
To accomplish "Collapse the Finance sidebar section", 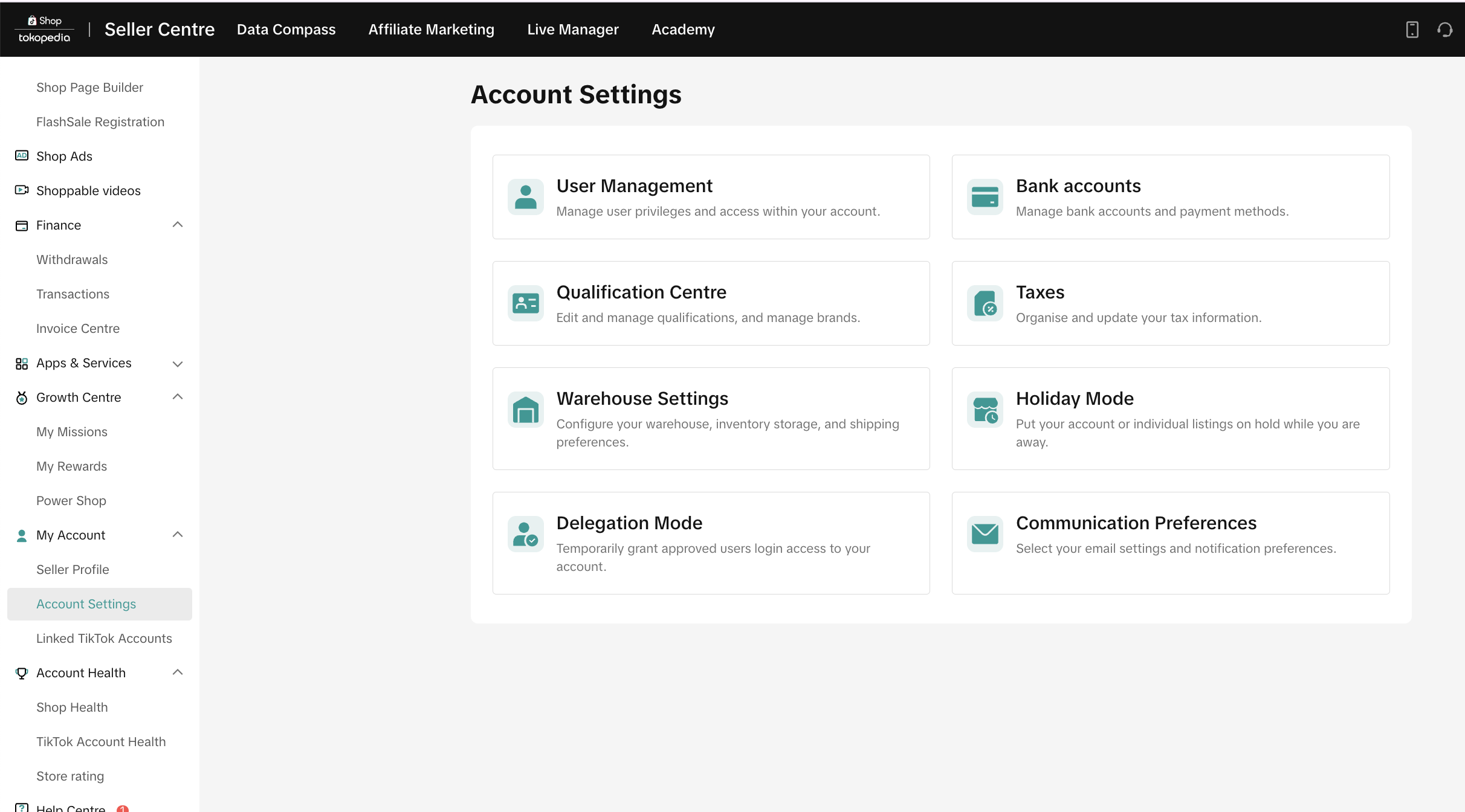I will point(177,225).
